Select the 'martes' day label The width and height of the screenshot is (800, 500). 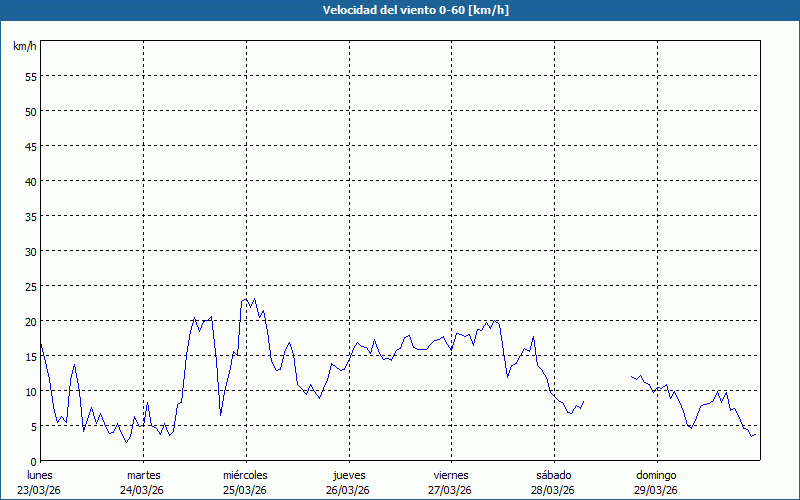(143, 475)
